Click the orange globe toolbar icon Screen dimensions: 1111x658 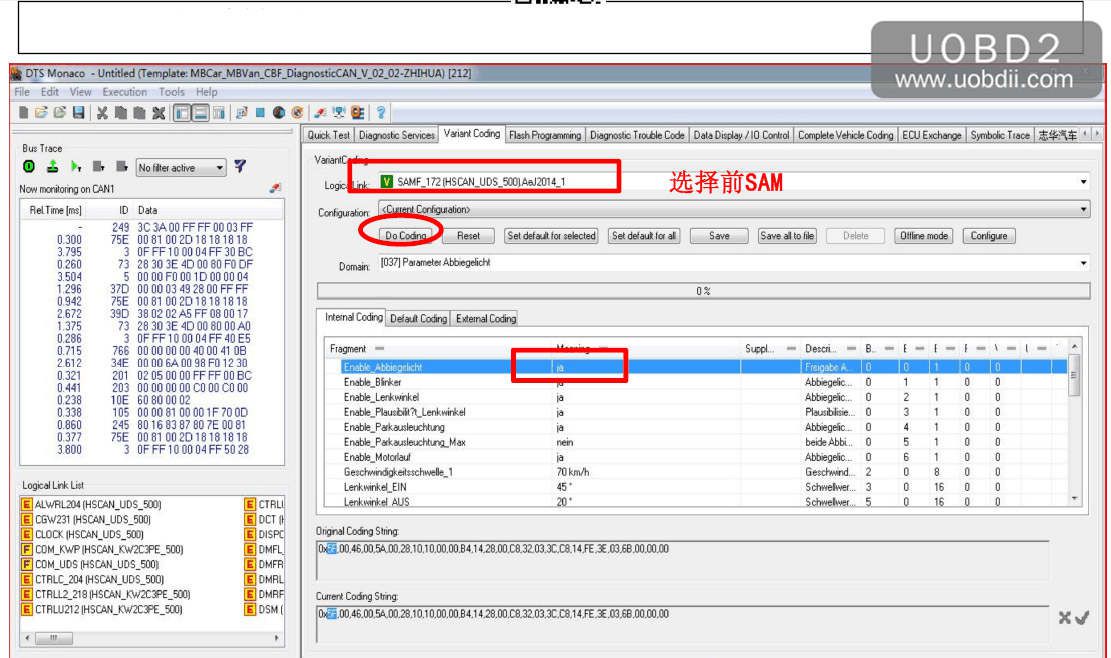click(298, 113)
